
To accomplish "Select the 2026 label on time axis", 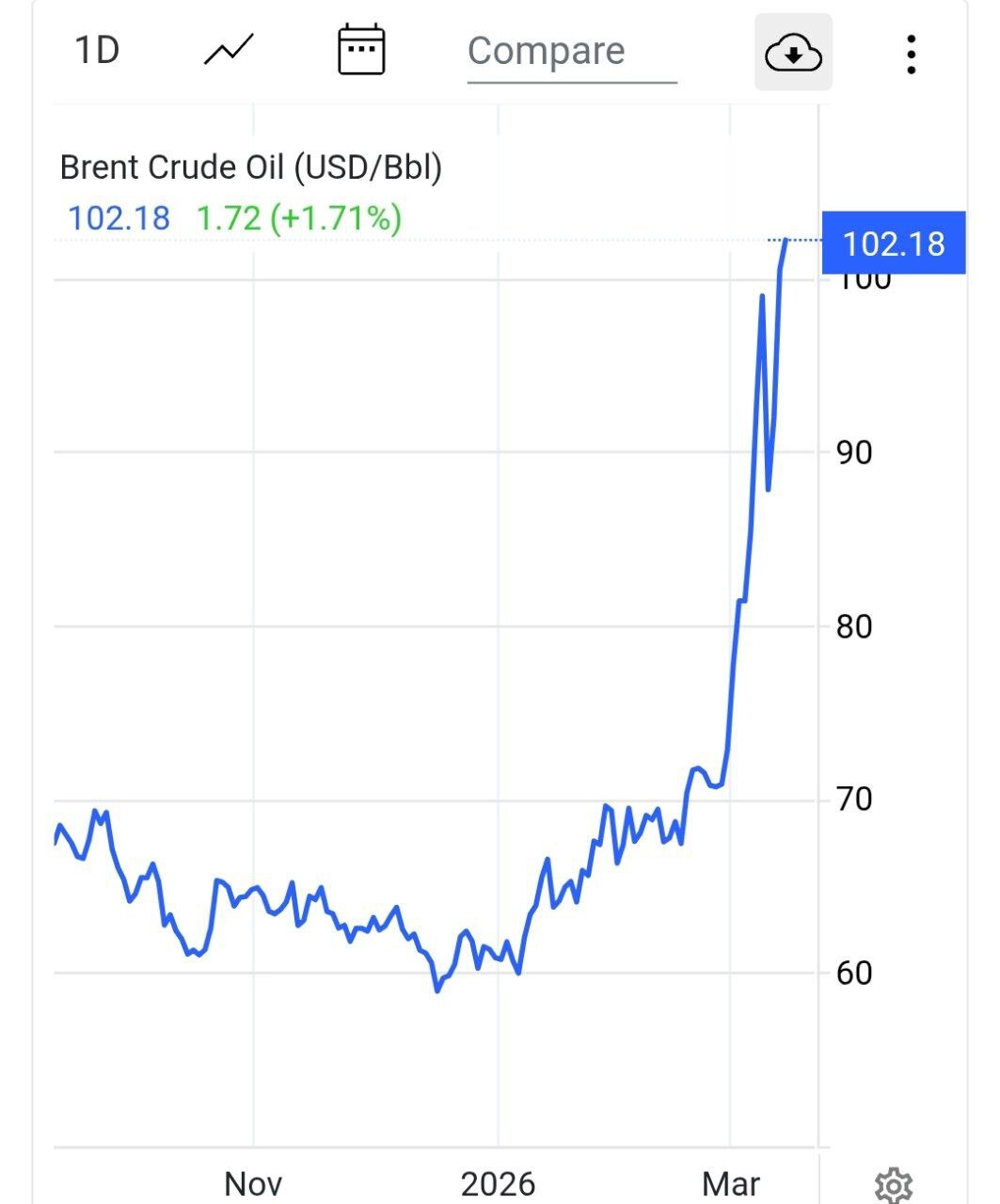I will pos(498,1183).
